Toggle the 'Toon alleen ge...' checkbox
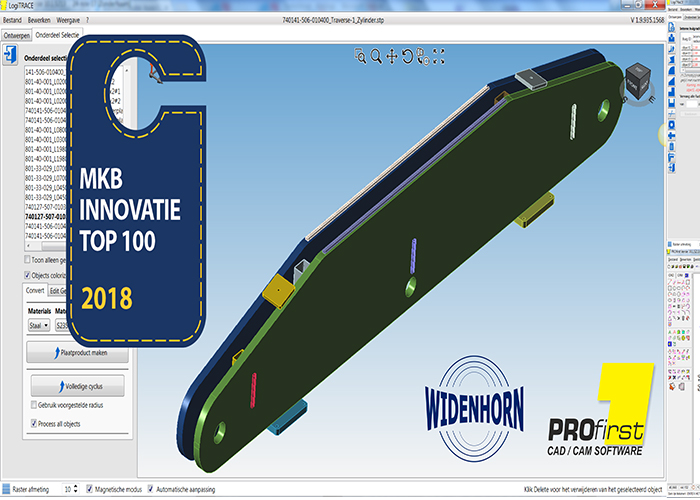Image resolution: width=700 pixels, height=500 pixels. point(27,259)
